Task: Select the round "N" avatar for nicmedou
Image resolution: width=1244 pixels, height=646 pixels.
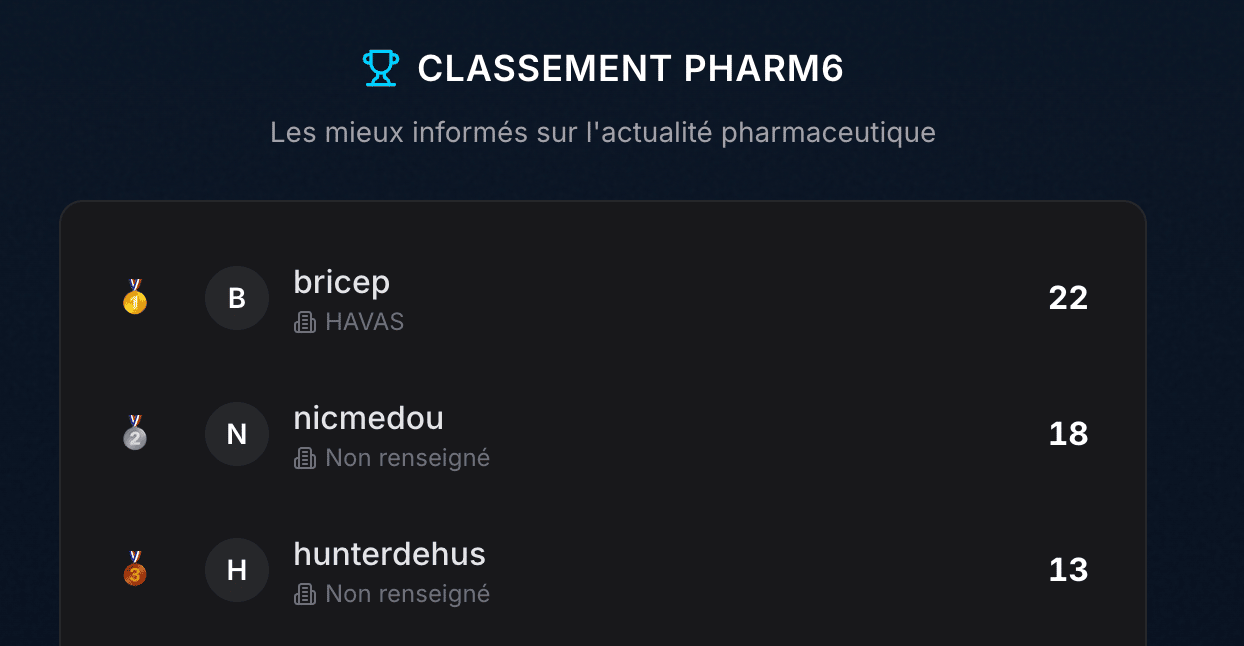Action: point(237,434)
